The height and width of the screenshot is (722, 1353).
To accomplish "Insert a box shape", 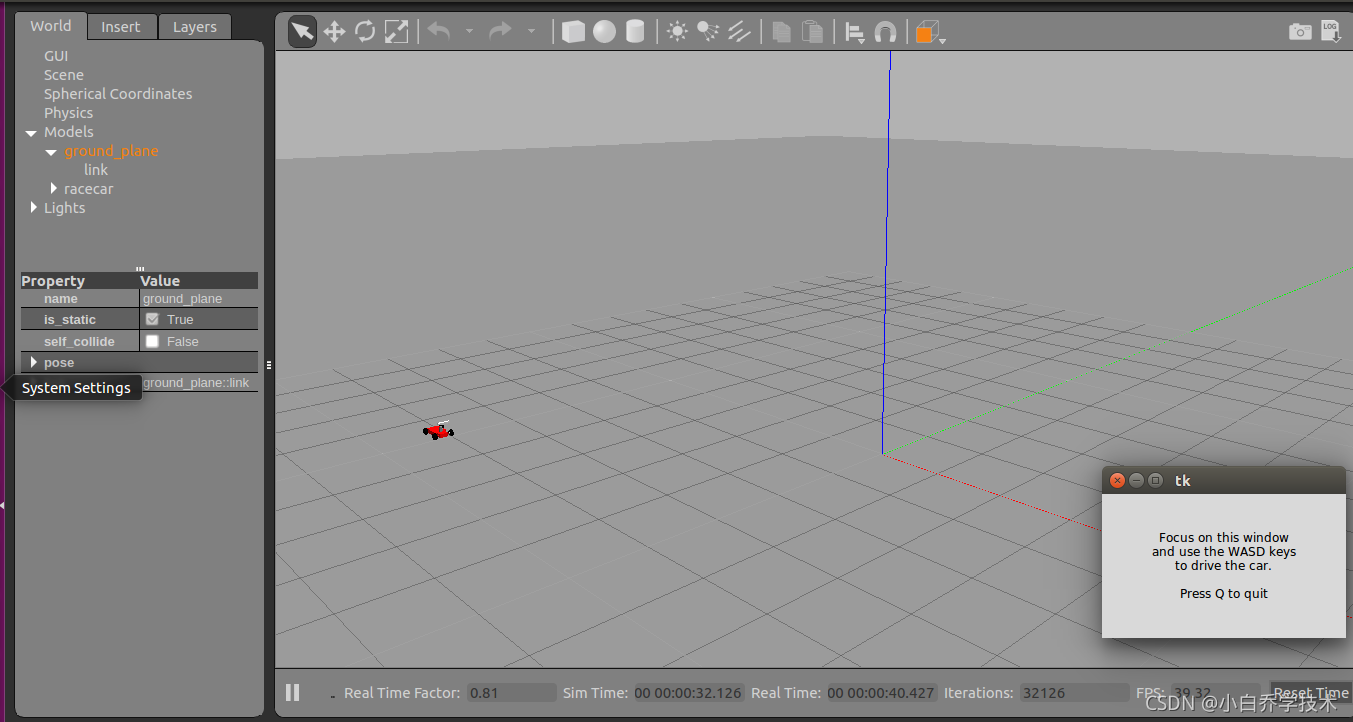I will click(x=573, y=32).
